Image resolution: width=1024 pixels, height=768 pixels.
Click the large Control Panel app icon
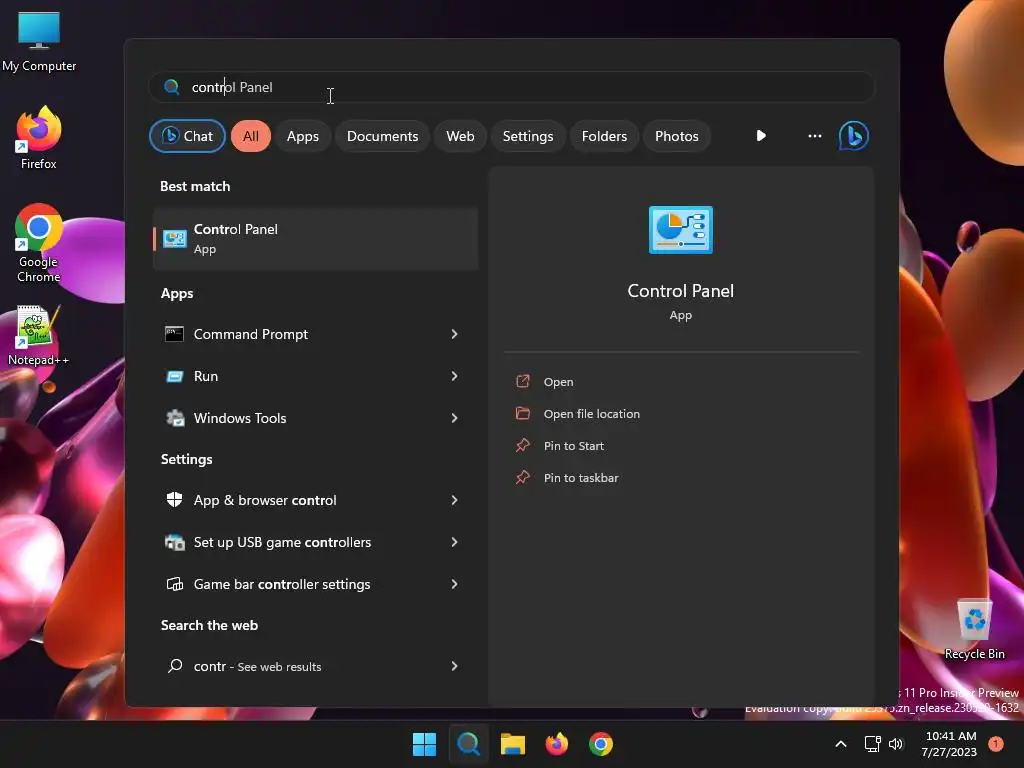[x=680, y=230]
